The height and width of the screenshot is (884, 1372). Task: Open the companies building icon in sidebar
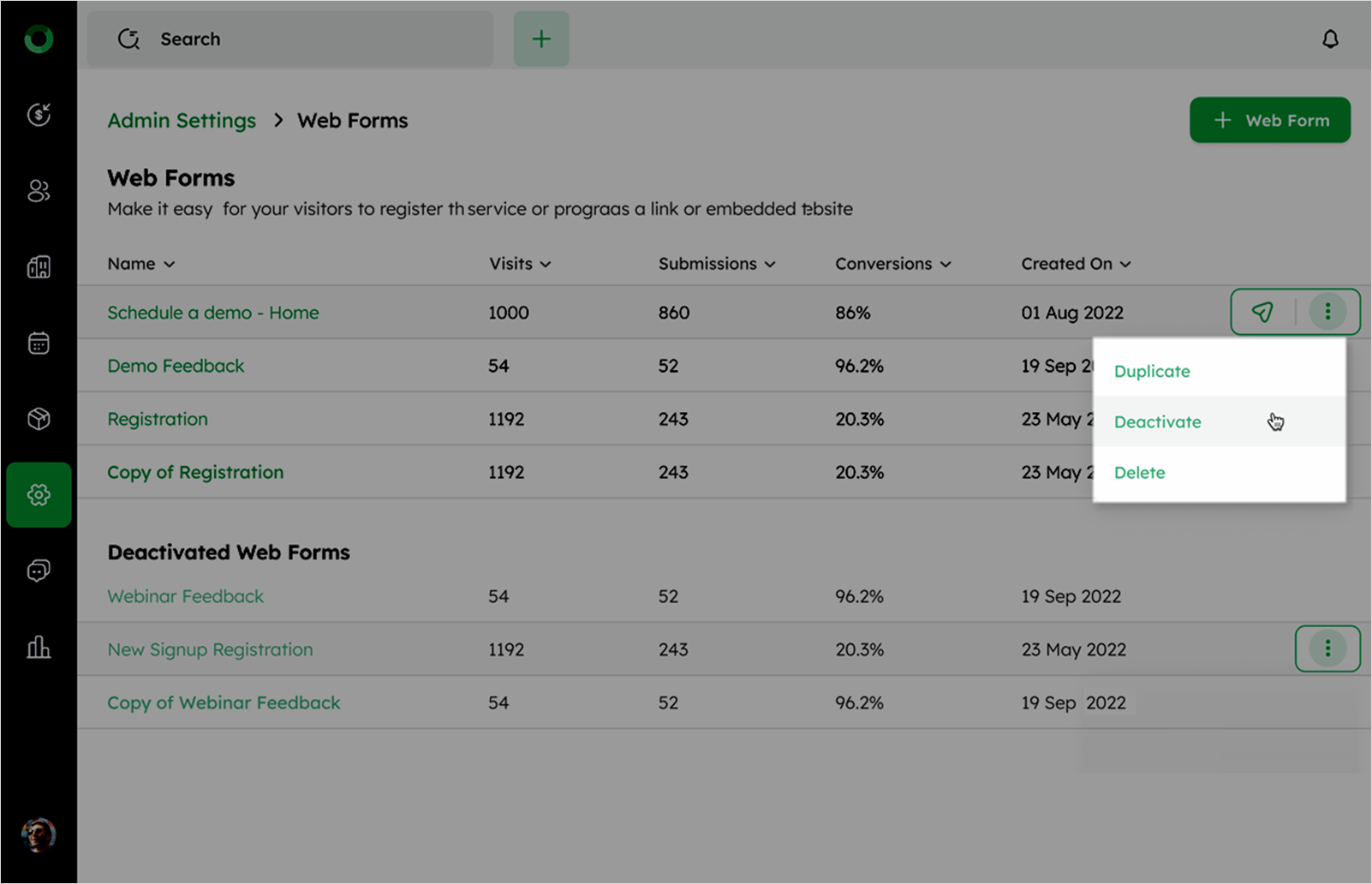(39, 267)
